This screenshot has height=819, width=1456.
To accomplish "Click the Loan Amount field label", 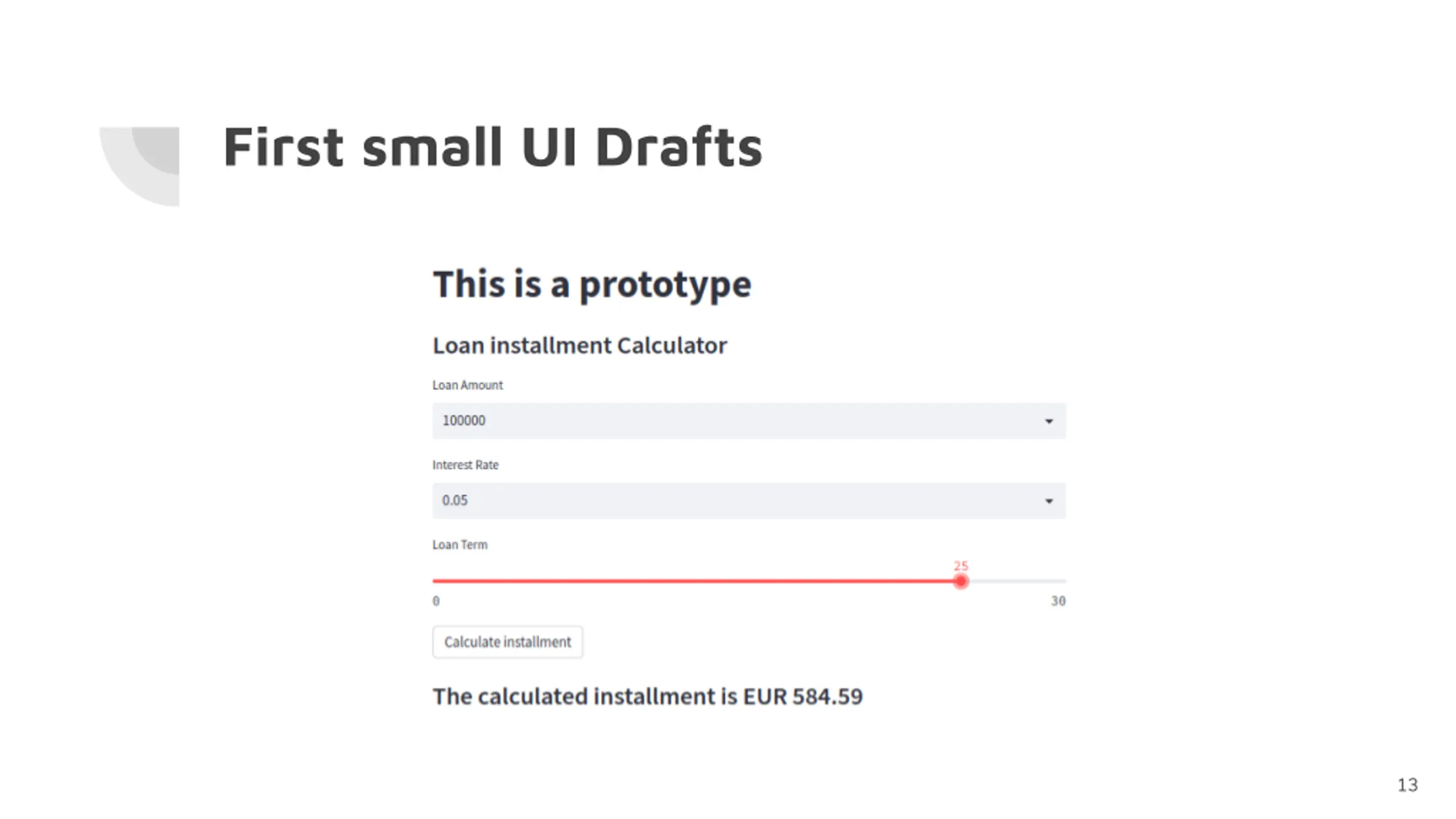I will [468, 385].
